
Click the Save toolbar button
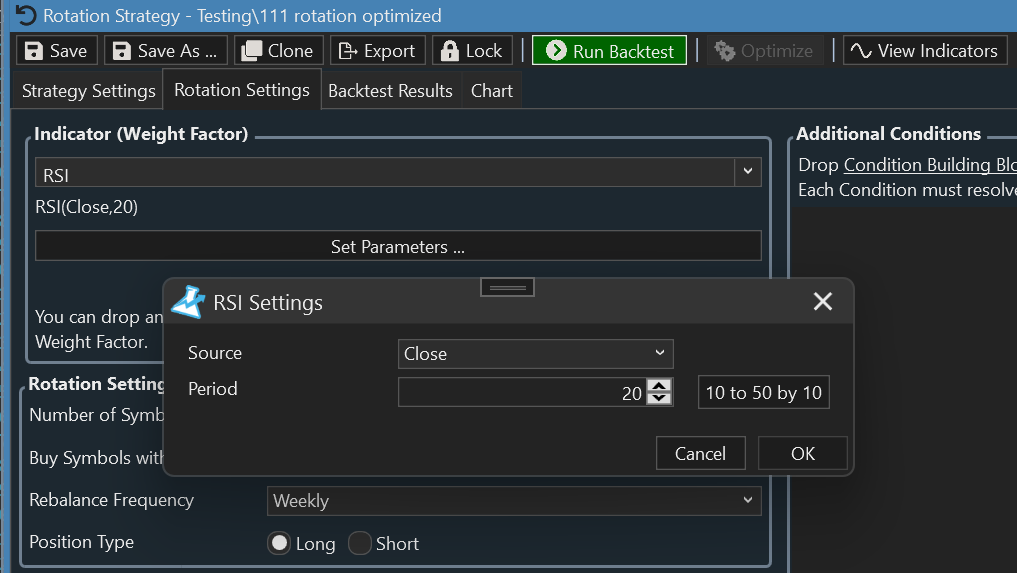[x=57, y=51]
